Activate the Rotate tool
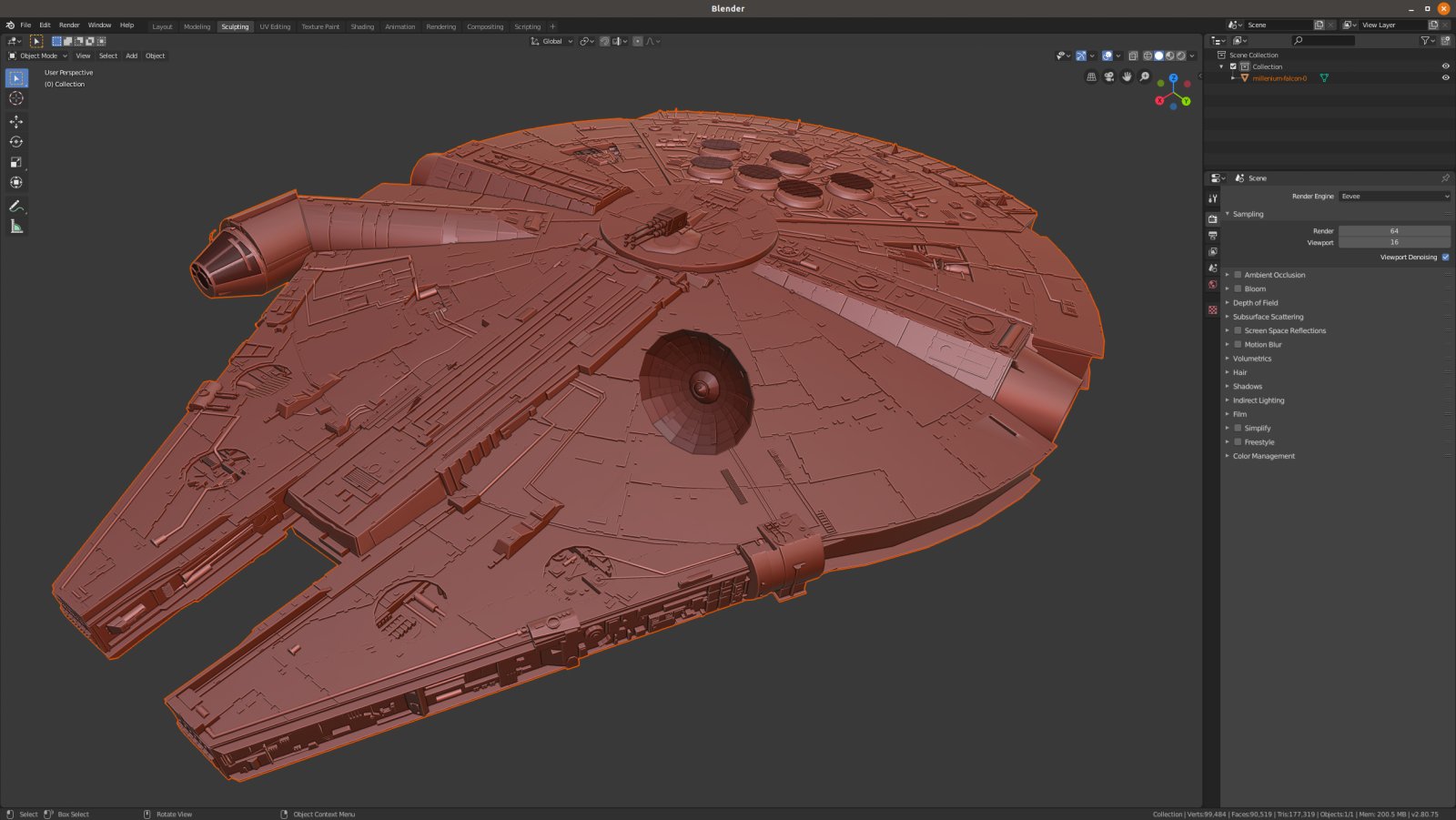1456x820 pixels. click(x=16, y=142)
